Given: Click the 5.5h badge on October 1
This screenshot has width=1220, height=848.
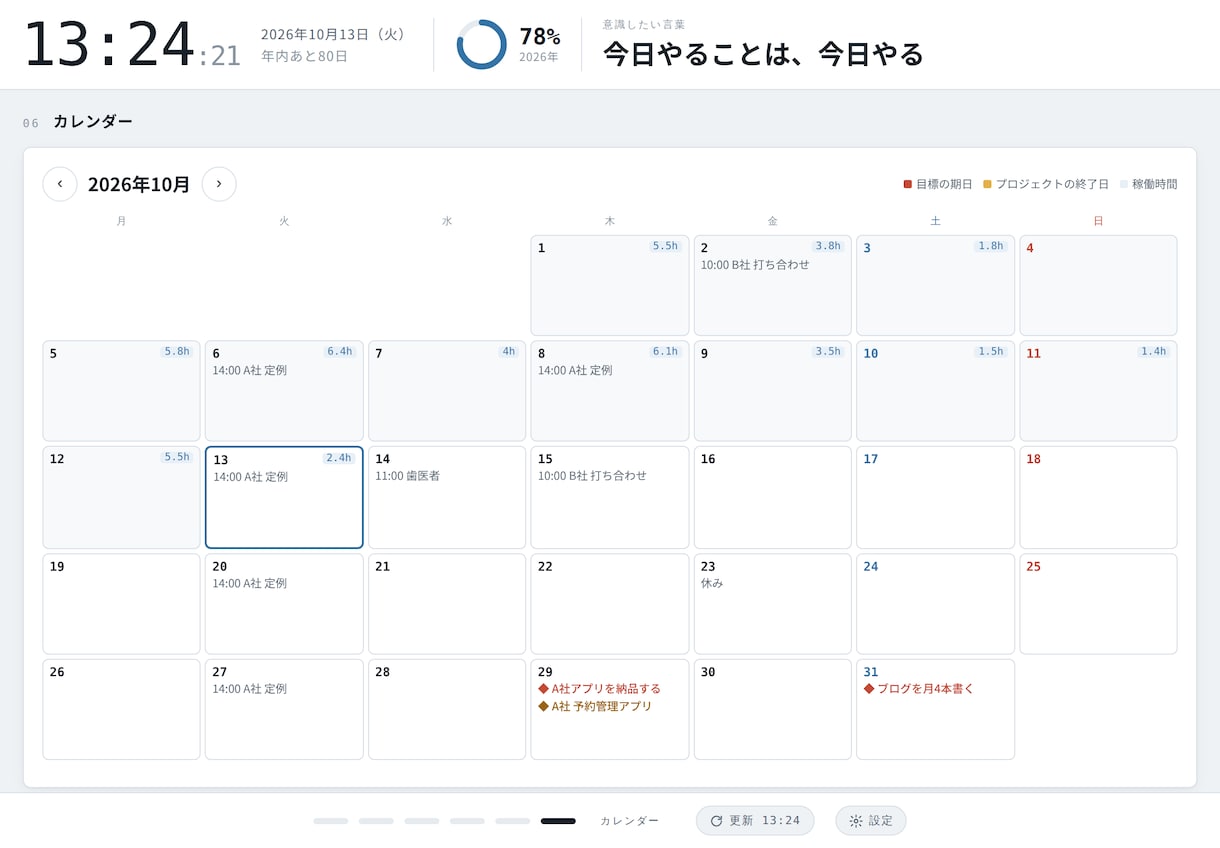Looking at the screenshot, I should pos(665,246).
